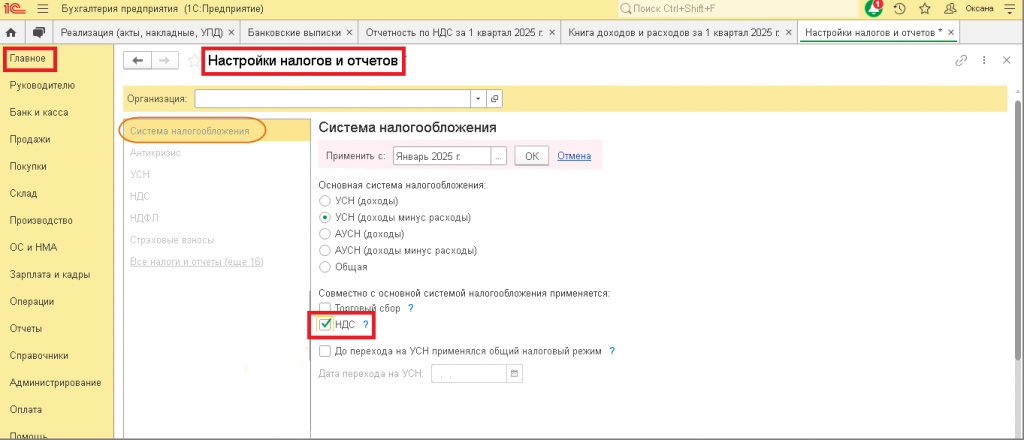Go to home page icon tab
The image size is (1024, 440).
[x=13, y=32]
